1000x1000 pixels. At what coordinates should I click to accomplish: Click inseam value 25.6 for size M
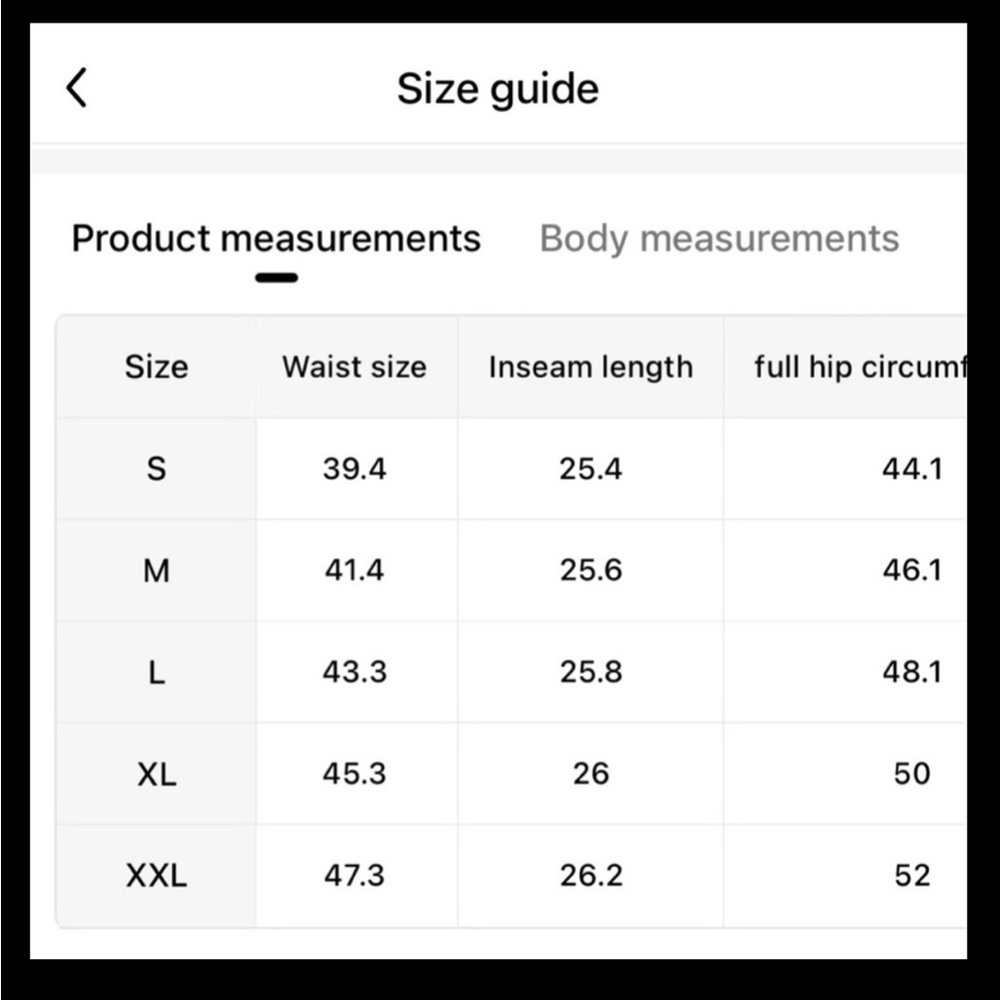tap(591, 570)
